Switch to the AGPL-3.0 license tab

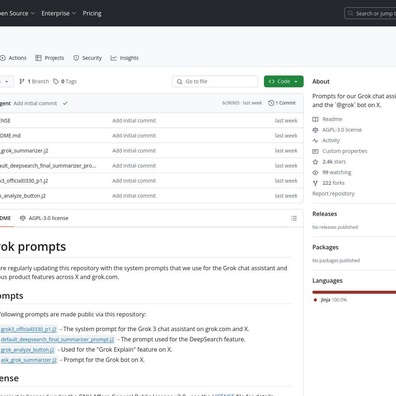(44, 218)
